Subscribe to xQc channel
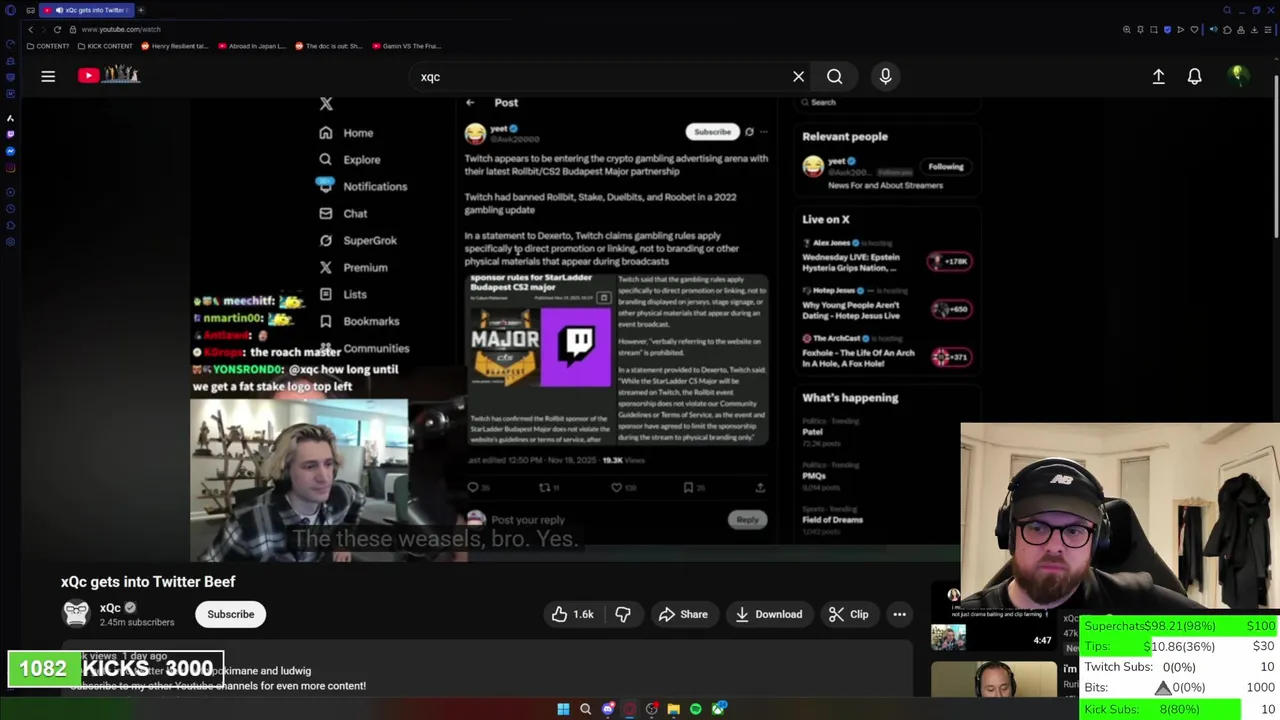Image resolution: width=1280 pixels, height=720 pixels. point(231,614)
